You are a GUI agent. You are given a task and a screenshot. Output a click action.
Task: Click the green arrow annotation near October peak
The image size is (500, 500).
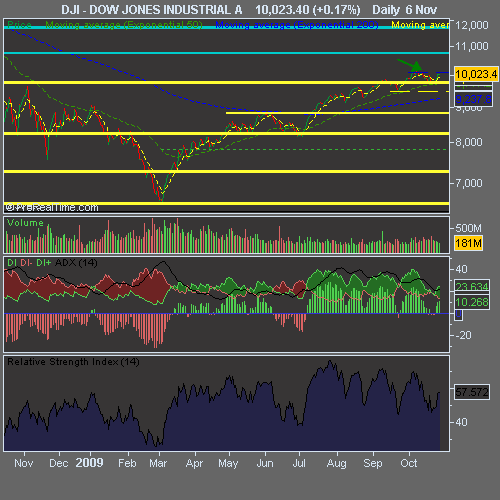(x=409, y=65)
